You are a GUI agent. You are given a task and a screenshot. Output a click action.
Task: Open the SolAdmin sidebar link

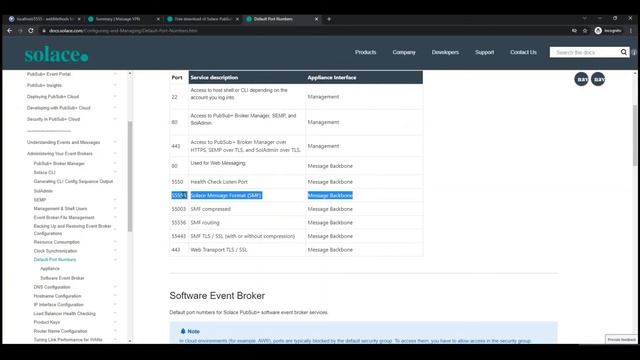43,191
